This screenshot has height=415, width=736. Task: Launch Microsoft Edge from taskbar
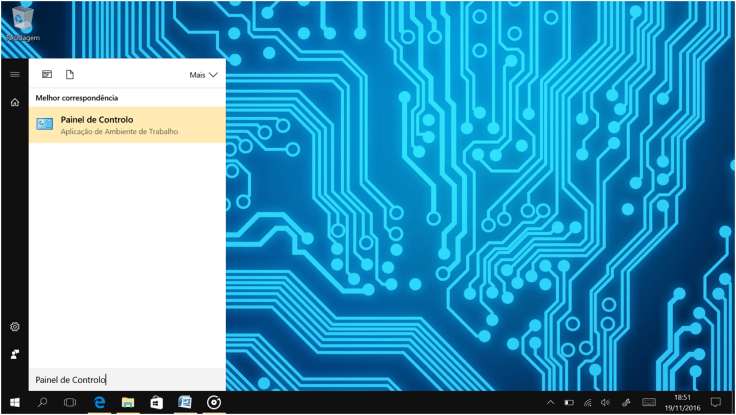[x=99, y=403]
